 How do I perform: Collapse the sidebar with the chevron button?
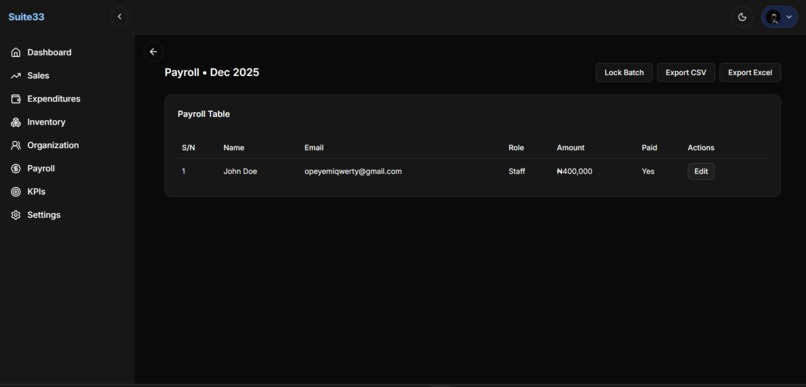click(119, 17)
